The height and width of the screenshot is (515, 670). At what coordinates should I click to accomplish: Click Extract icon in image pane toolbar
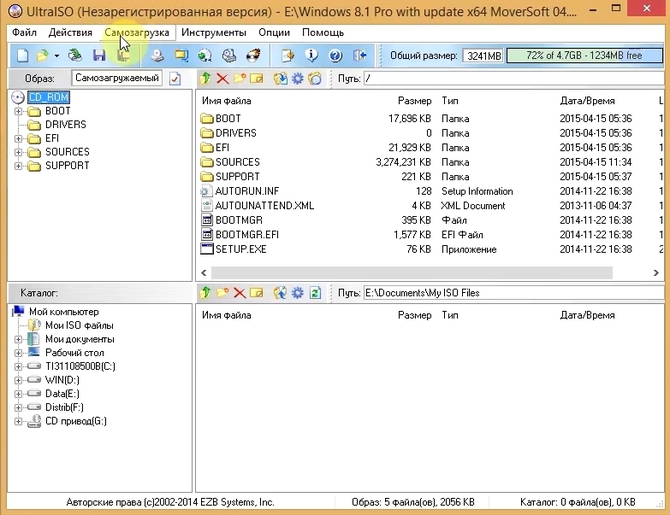[280, 79]
